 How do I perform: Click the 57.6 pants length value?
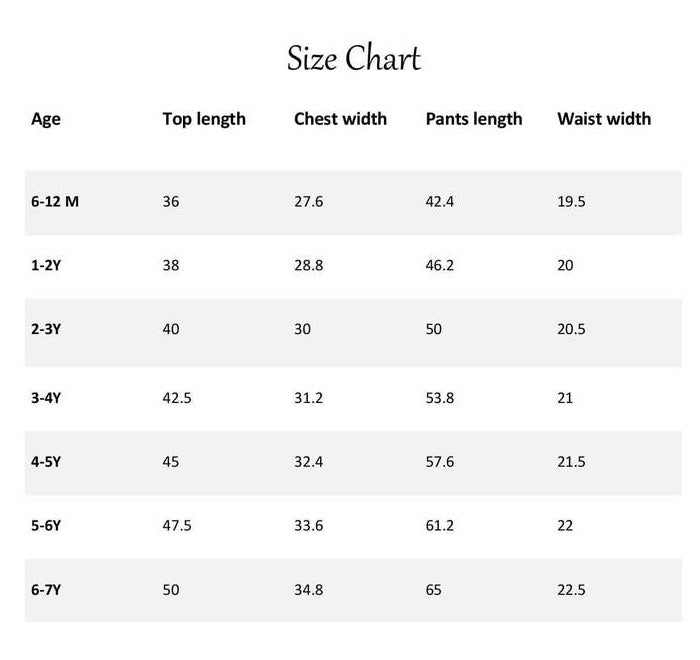(440, 461)
